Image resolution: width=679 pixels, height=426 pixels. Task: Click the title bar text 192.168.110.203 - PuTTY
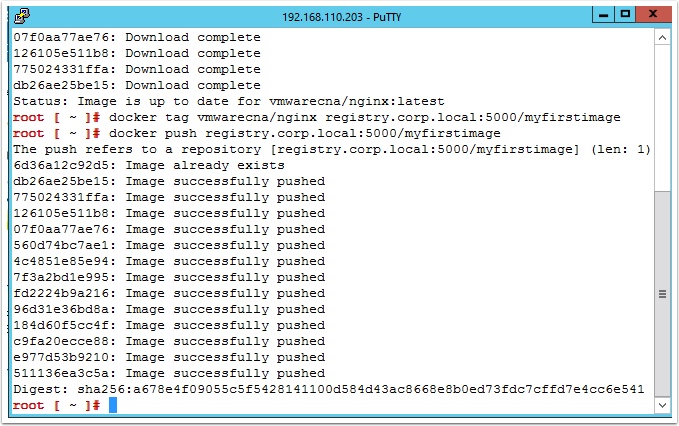tap(342, 17)
